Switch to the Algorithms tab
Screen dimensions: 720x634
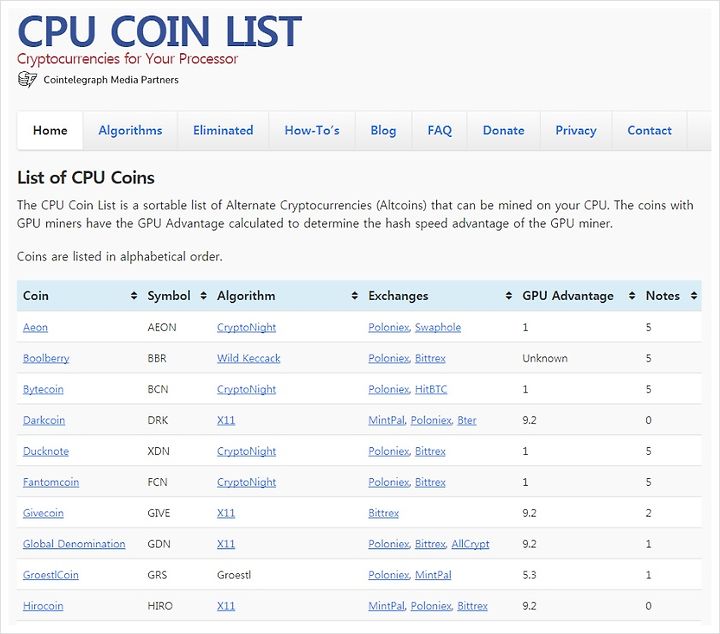(x=130, y=131)
